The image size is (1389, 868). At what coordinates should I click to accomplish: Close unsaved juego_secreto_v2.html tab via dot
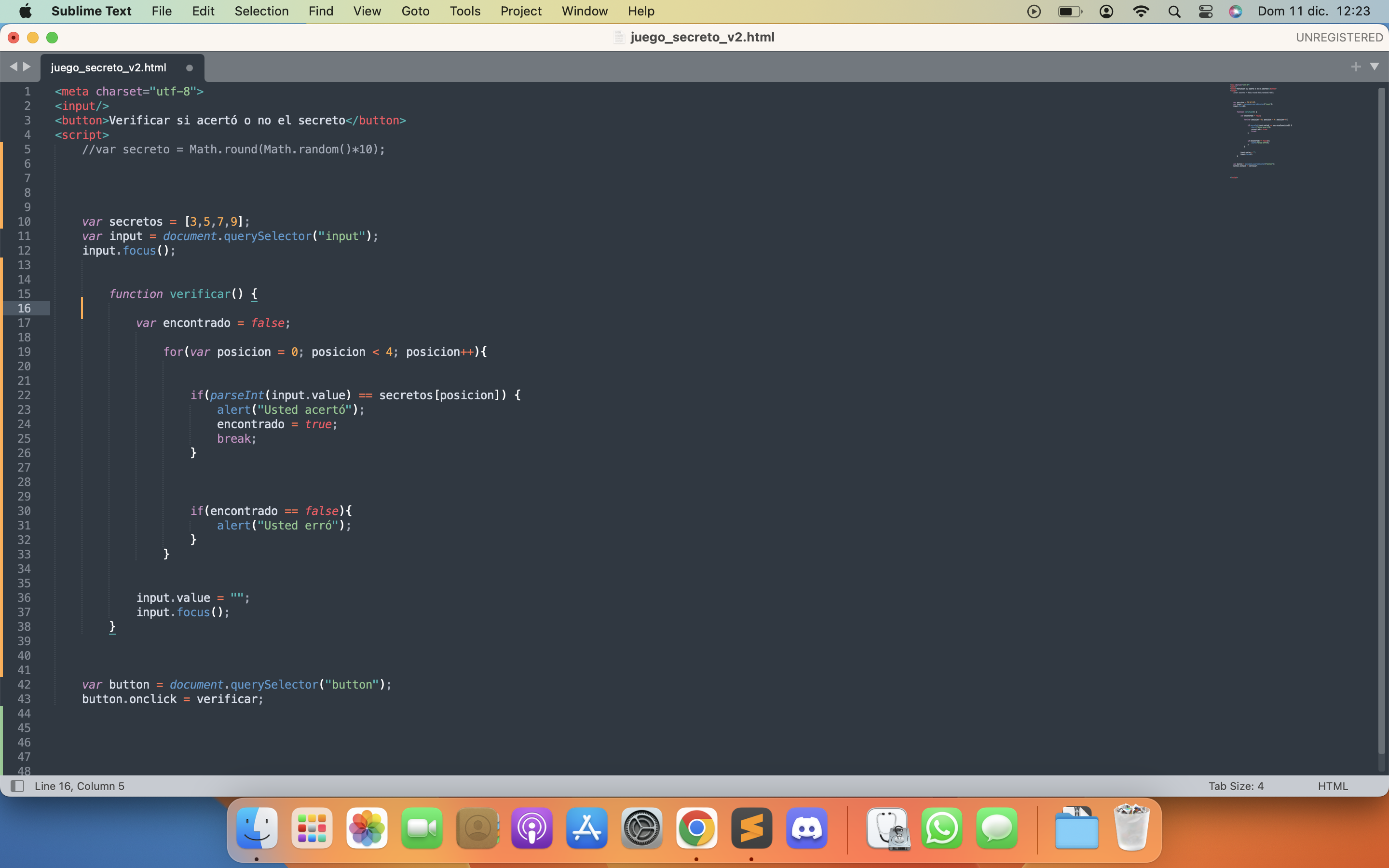point(190,68)
